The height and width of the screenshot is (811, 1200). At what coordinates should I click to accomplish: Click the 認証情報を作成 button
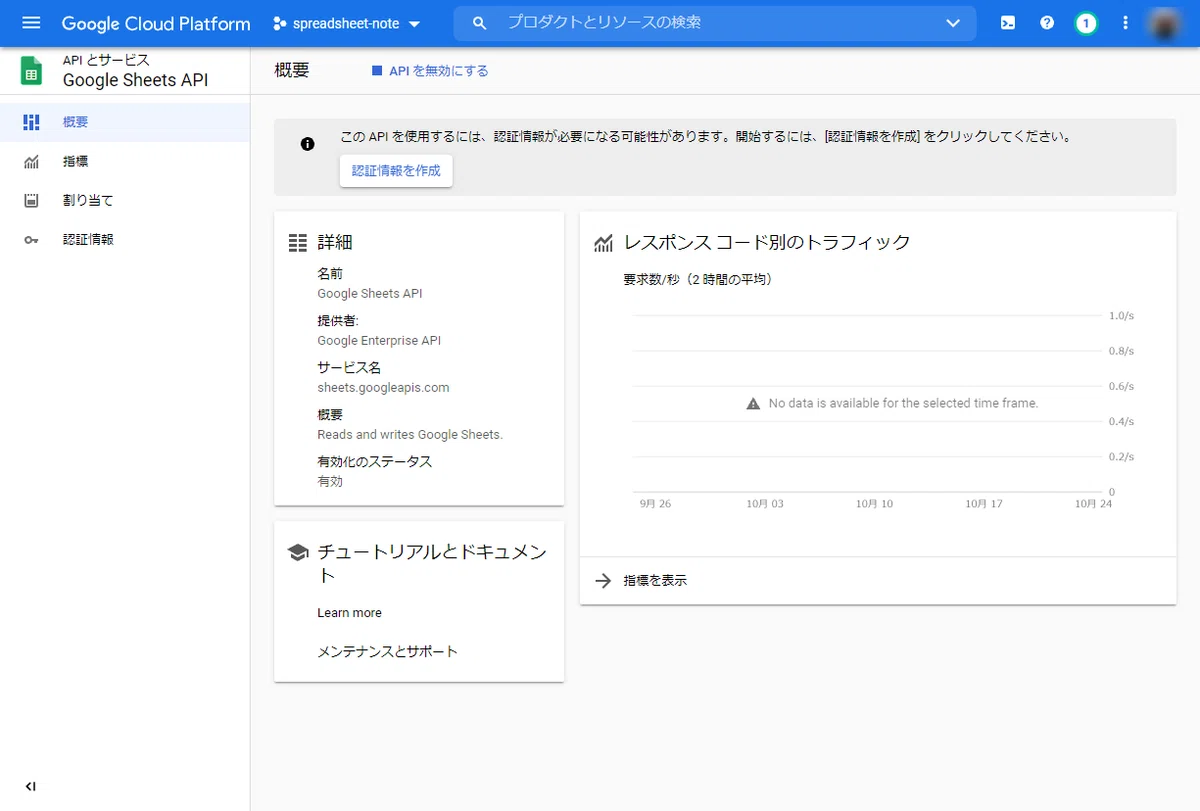pyautogui.click(x=396, y=171)
